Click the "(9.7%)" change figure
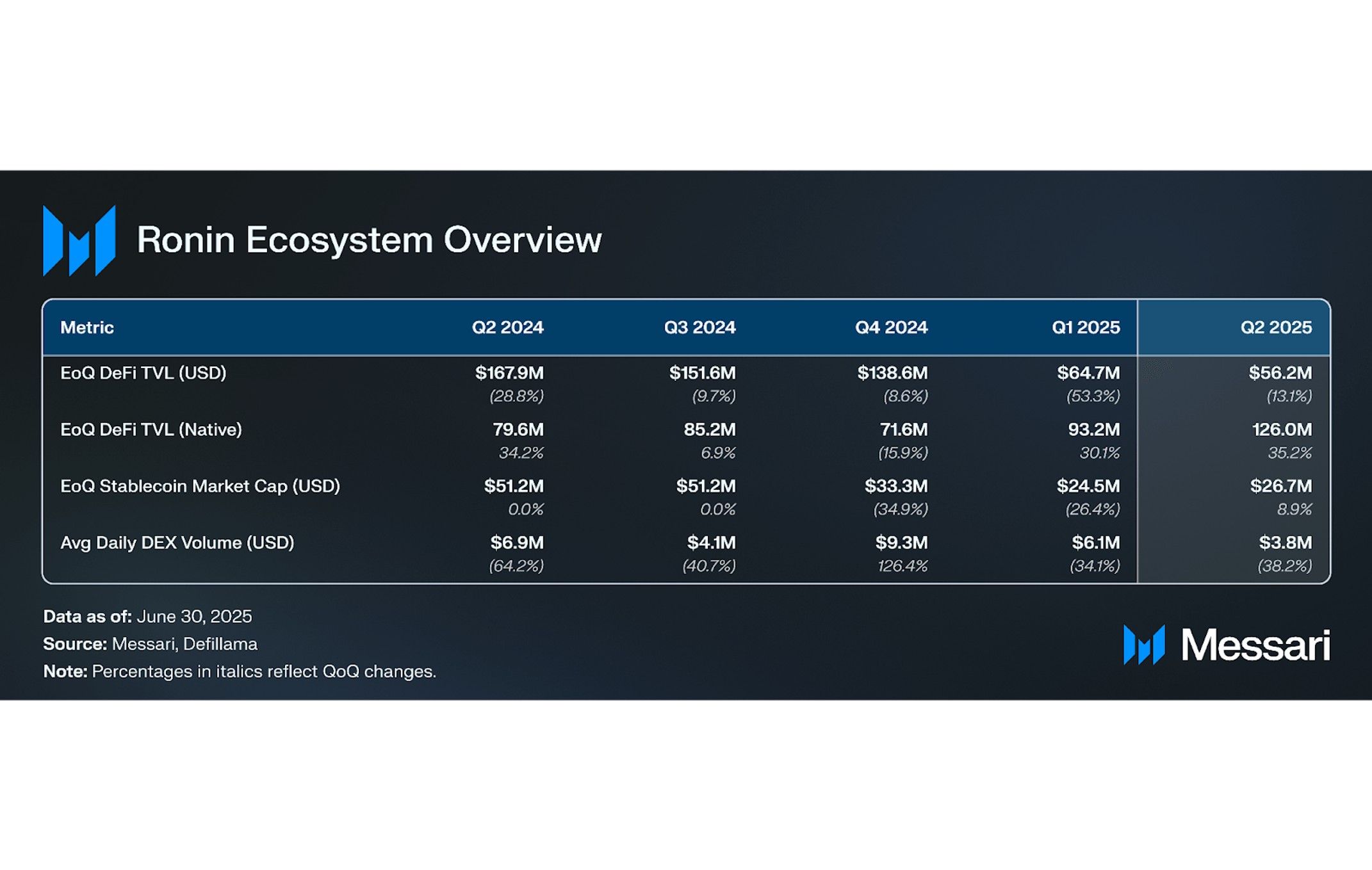Image resolution: width=1372 pixels, height=870 pixels. coord(714,396)
